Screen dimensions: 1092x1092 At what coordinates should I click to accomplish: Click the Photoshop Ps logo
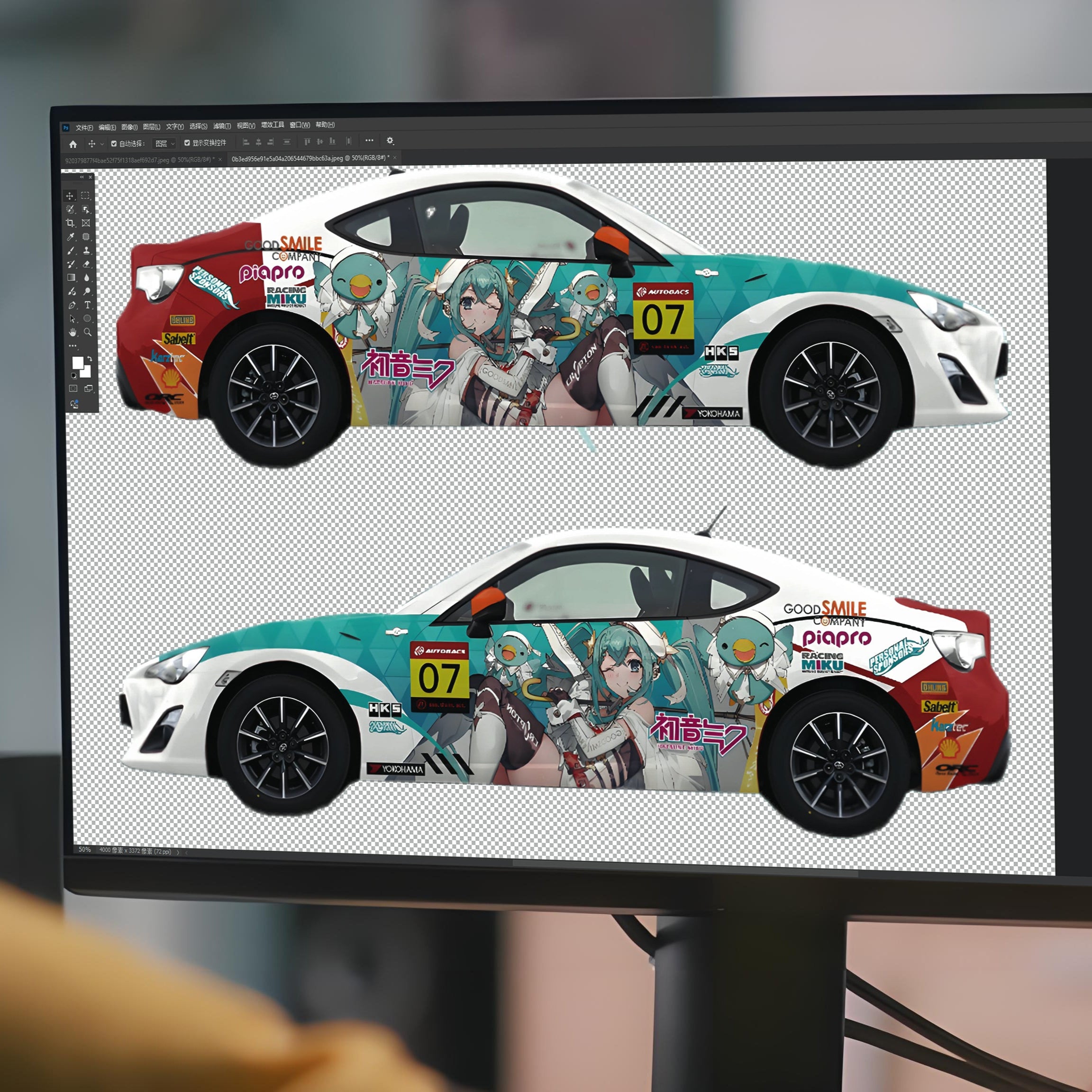[x=66, y=128]
